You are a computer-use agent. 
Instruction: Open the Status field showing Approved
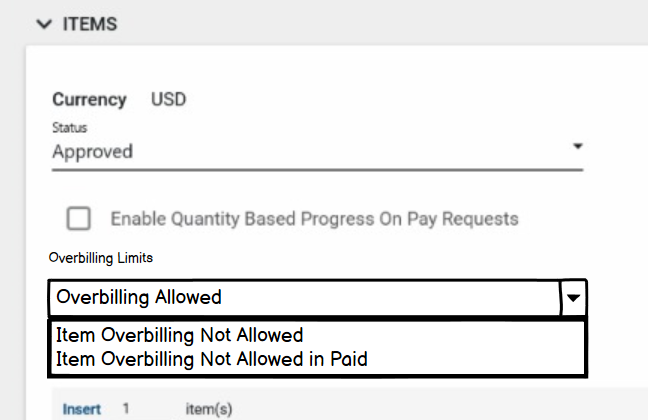pyautogui.click(x=300, y=152)
